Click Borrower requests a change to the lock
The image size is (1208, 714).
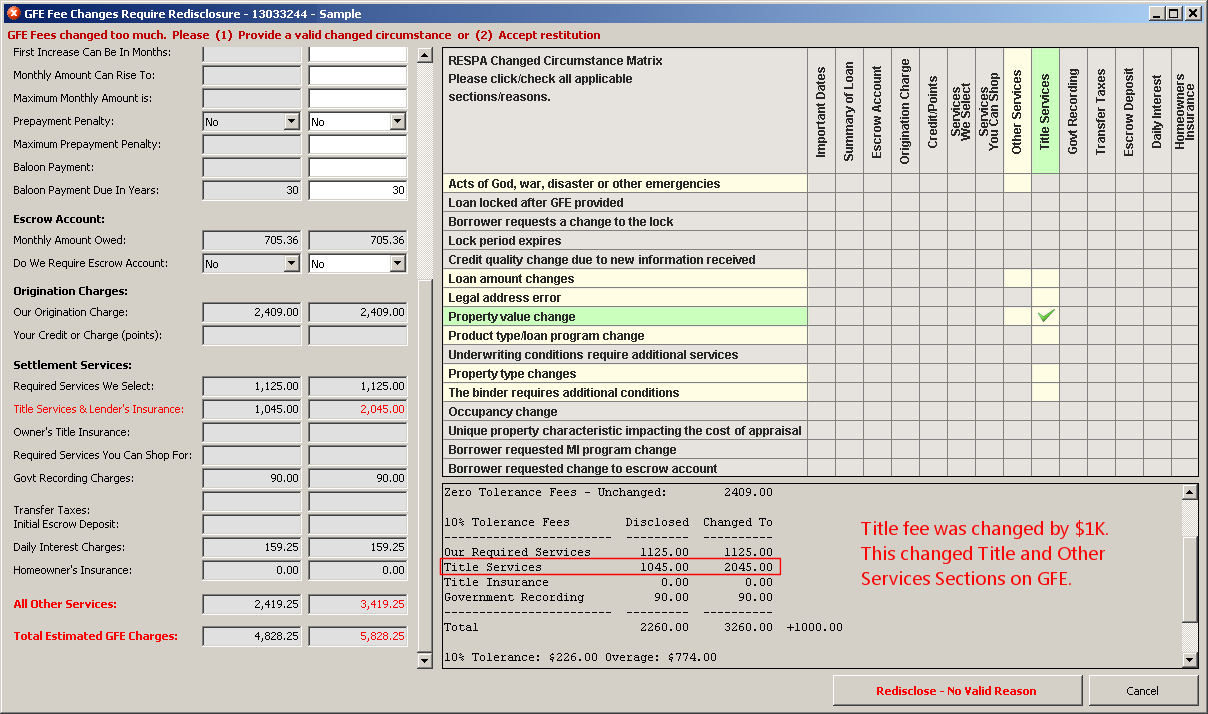pos(625,221)
